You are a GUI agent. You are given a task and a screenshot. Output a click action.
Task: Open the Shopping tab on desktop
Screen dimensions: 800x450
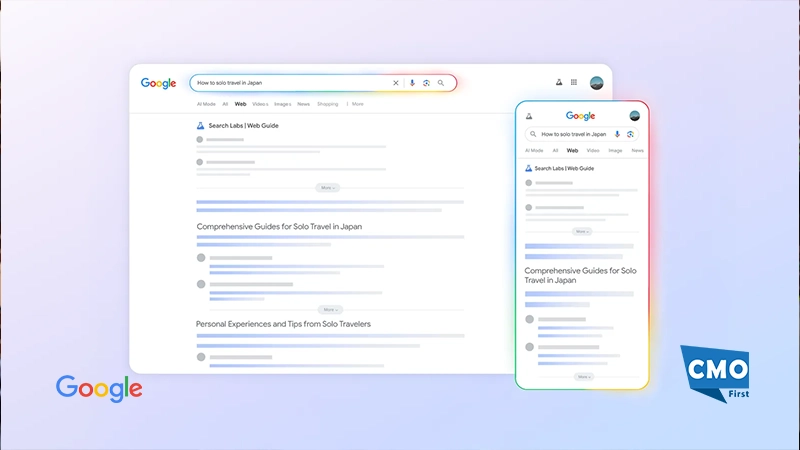coord(328,104)
